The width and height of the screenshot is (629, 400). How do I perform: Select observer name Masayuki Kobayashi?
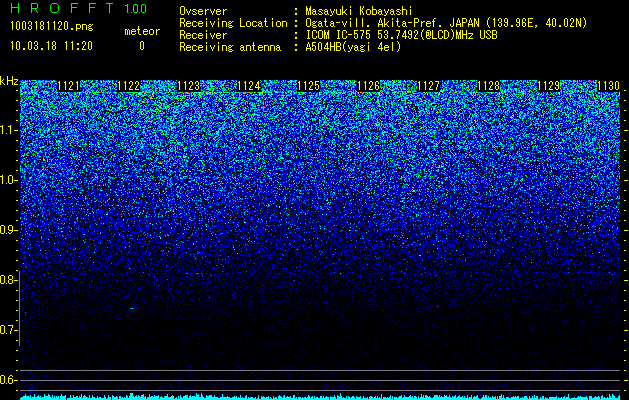pos(359,12)
